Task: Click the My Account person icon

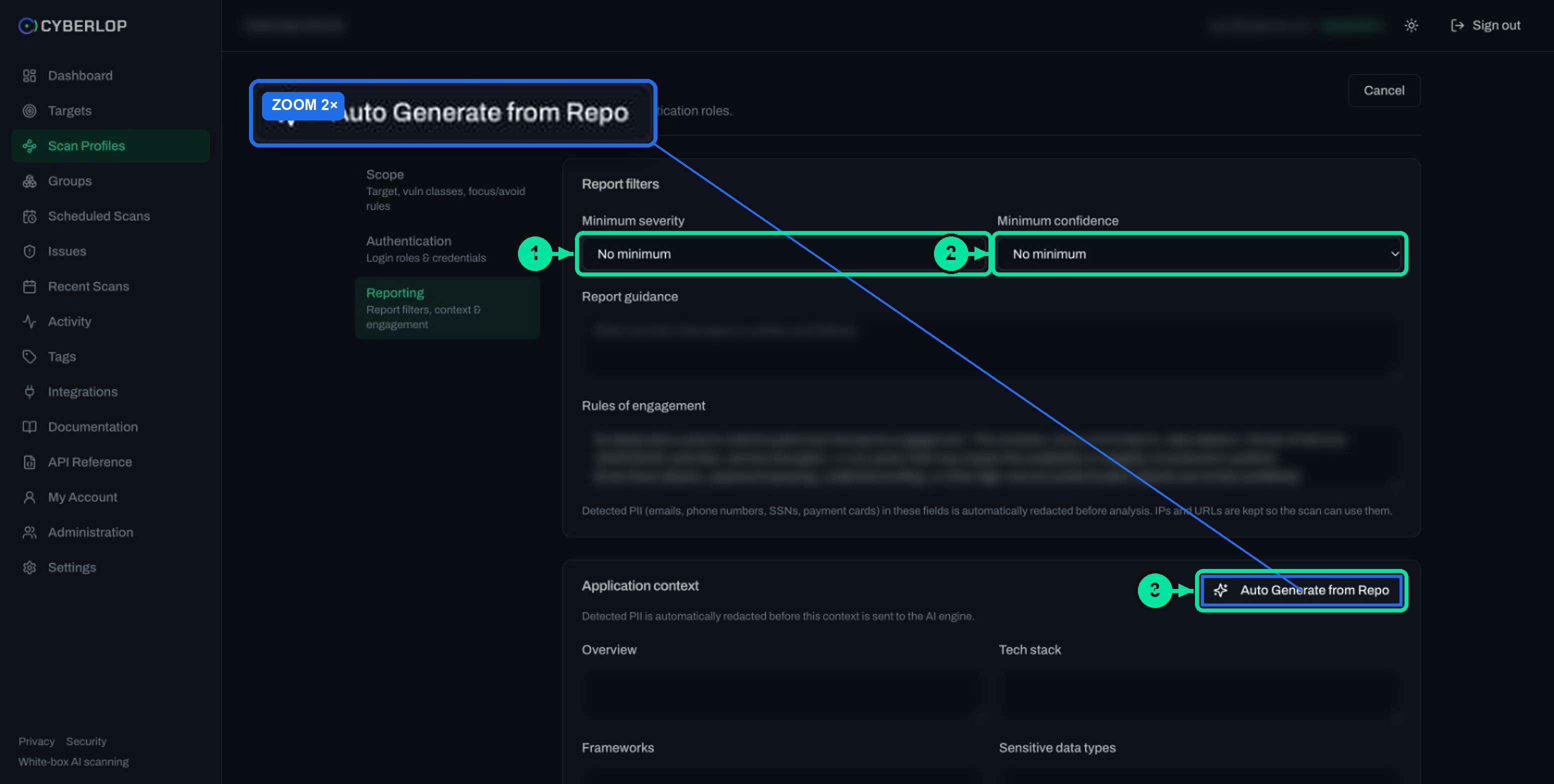Action: (x=29, y=497)
